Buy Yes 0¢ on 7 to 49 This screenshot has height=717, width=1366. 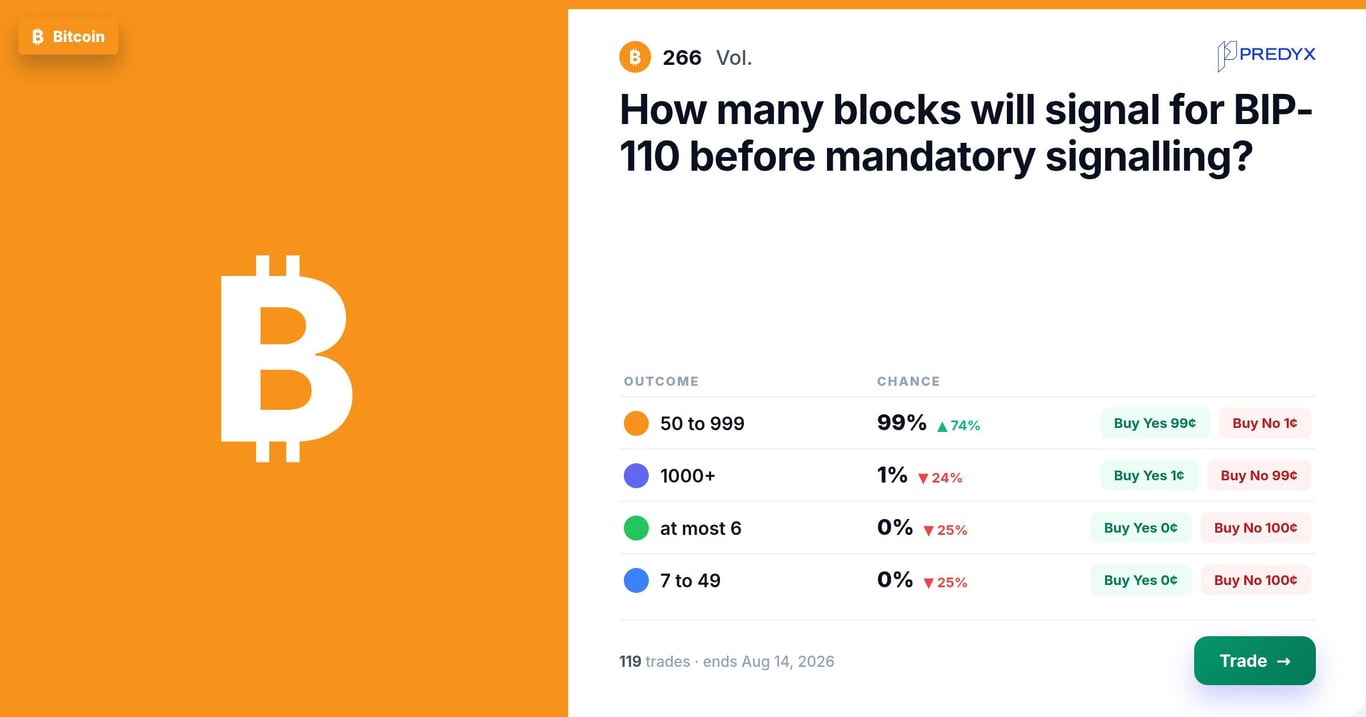point(1141,579)
